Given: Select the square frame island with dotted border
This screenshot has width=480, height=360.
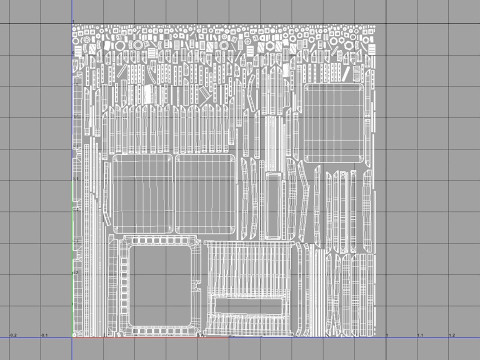Looking at the screenshot, I should [x=161, y=285].
